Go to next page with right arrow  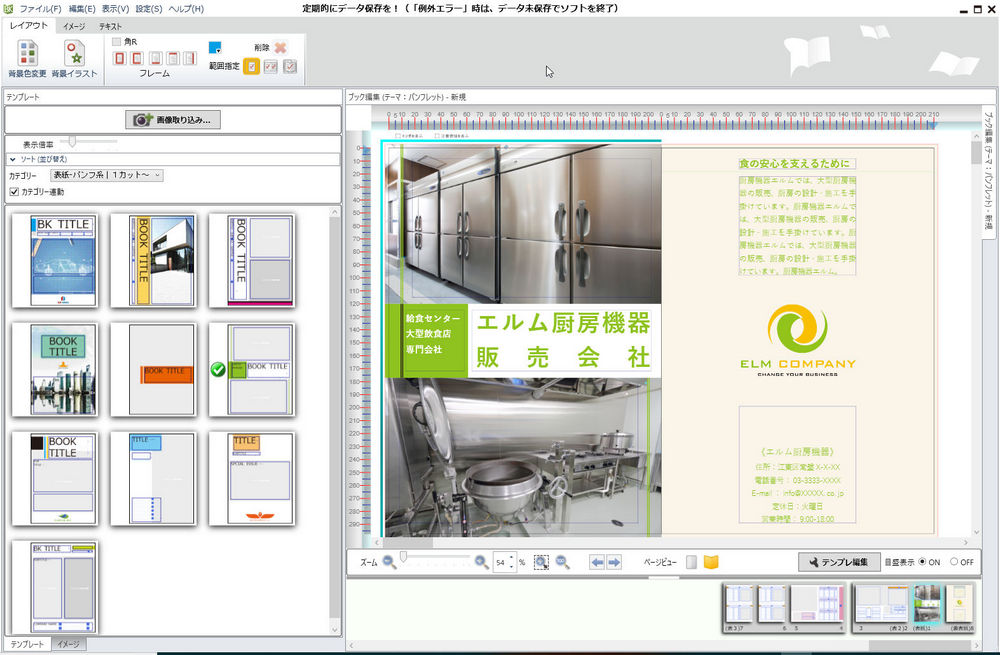click(x=614, y=562)
